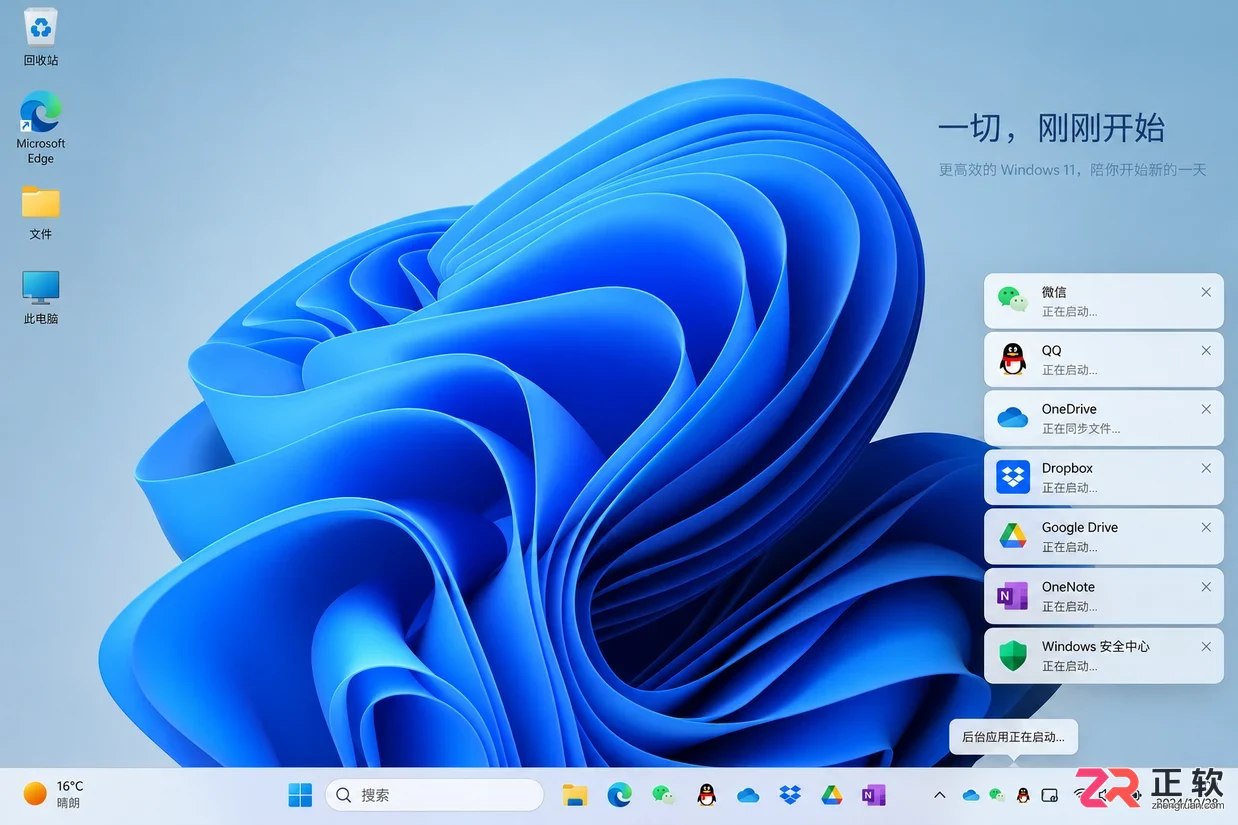Screen dimensions: 1238x825
Task: Open OneDrive cloud icon in the taskbar center
Action: (x=748, y=796)
